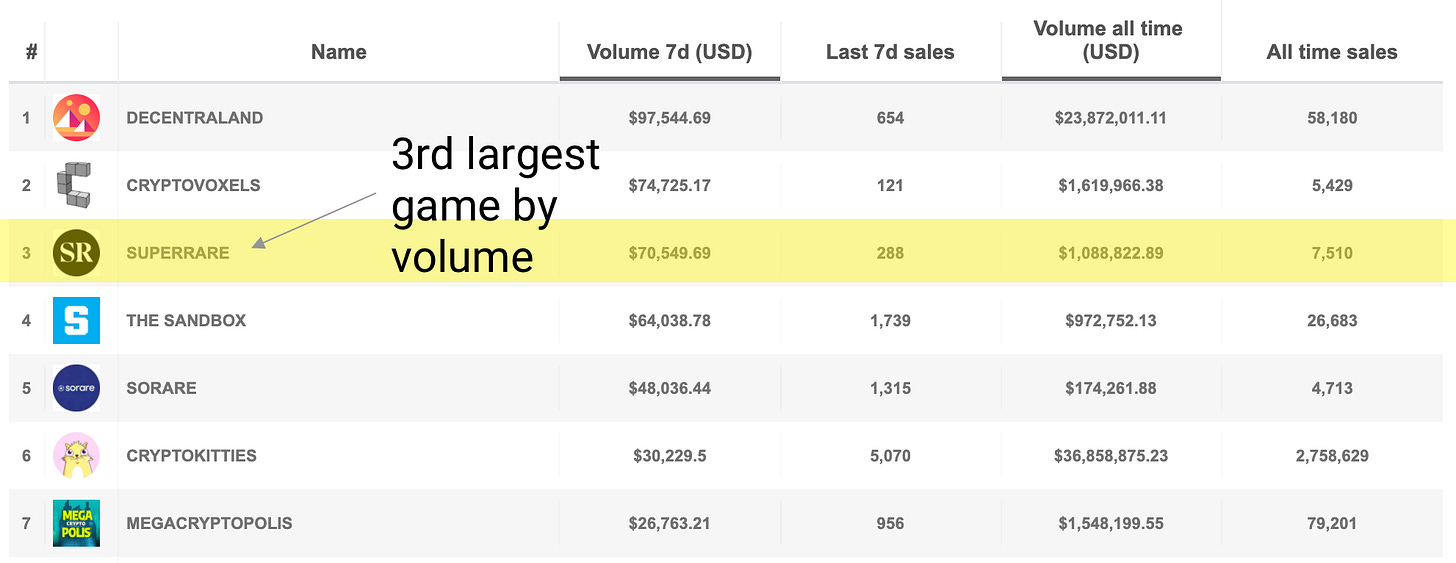This screenshot has height=563, width=1456.
Task: Open the SUPERRARE name link
Action: (x=178, y=253)
